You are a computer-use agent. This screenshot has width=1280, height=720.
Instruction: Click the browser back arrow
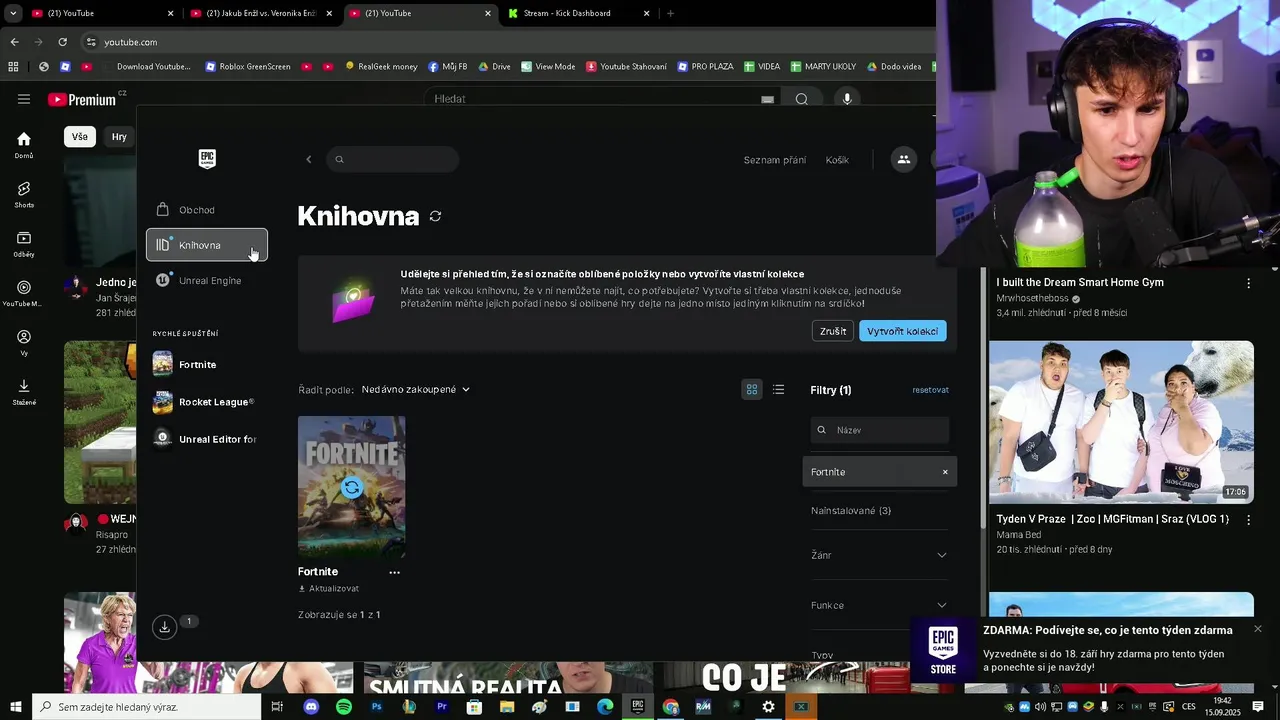click(x=14, y=42)
